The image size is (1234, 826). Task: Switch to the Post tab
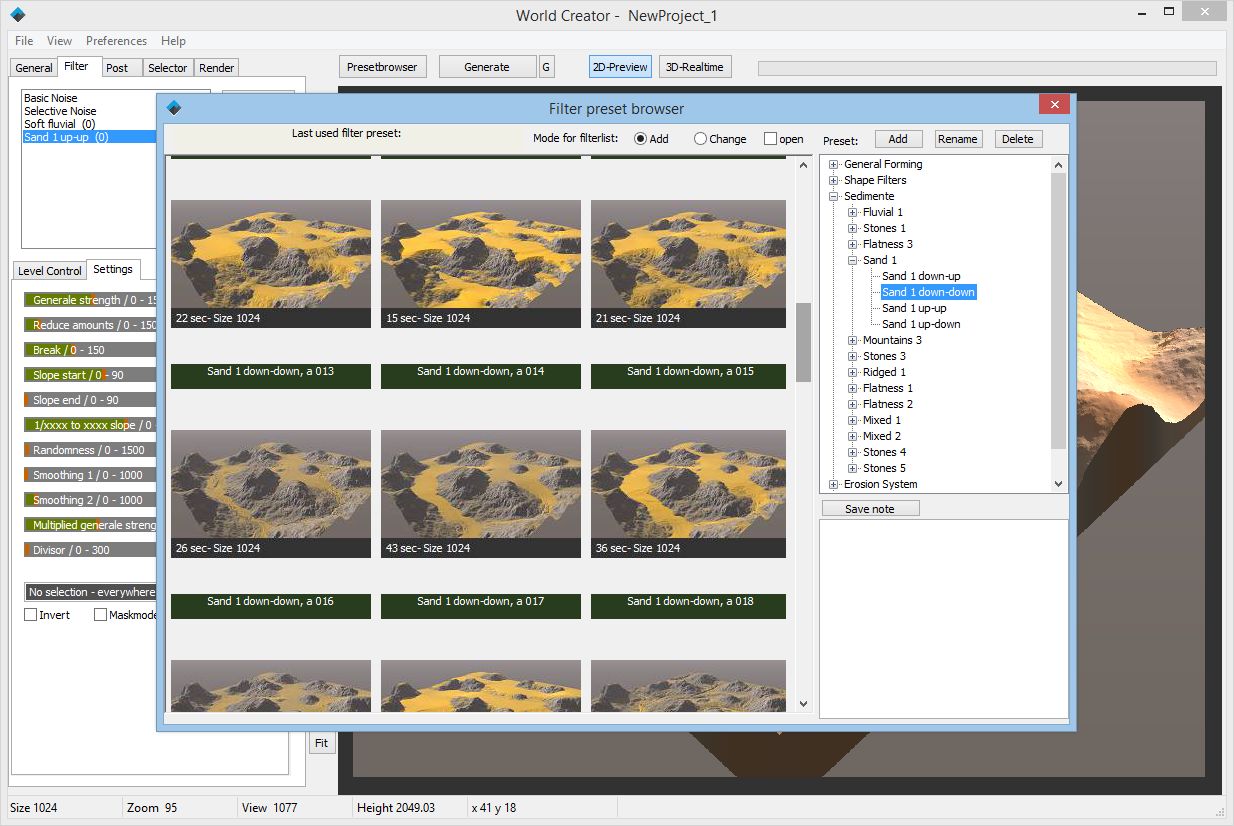tap(120, 67)
